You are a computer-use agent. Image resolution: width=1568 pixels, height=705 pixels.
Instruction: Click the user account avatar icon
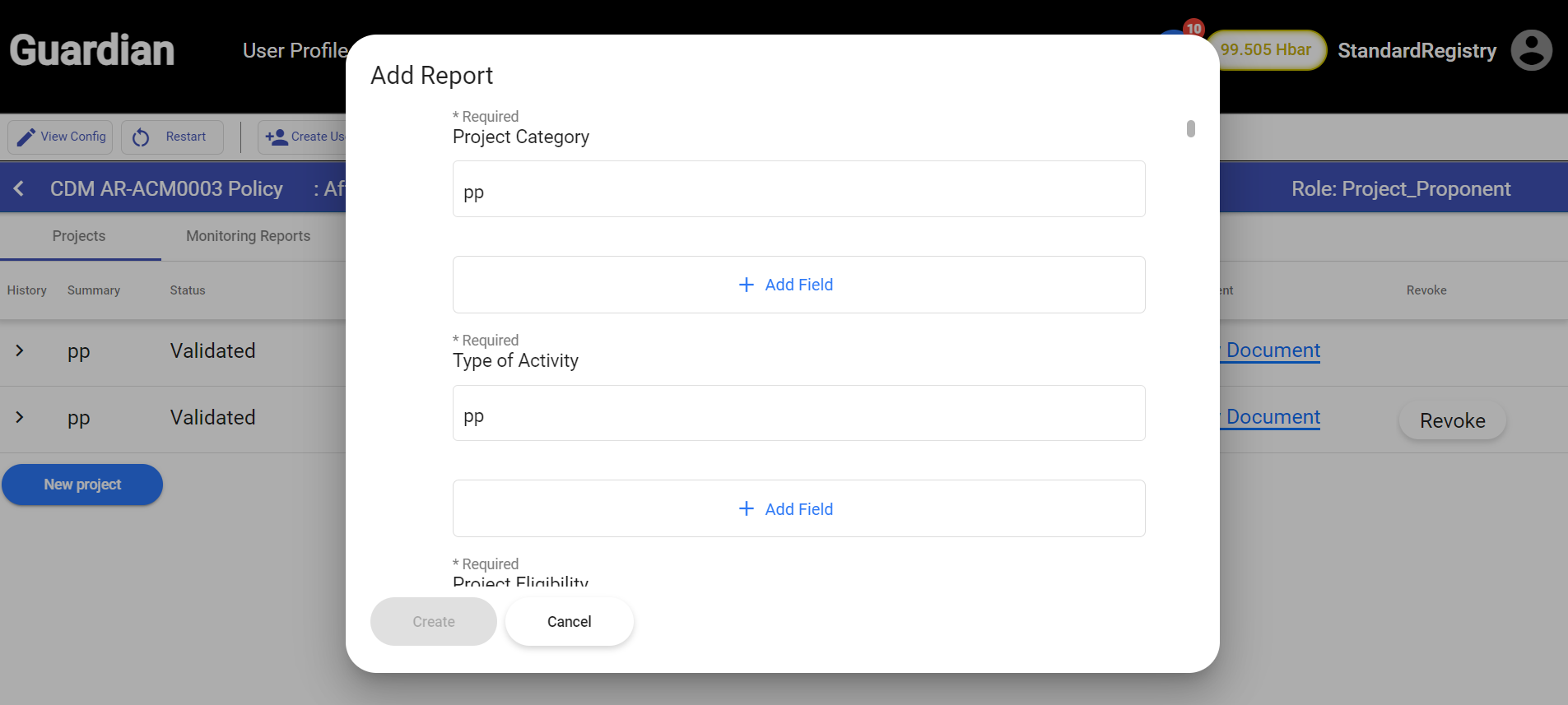tap(1531, 51)
